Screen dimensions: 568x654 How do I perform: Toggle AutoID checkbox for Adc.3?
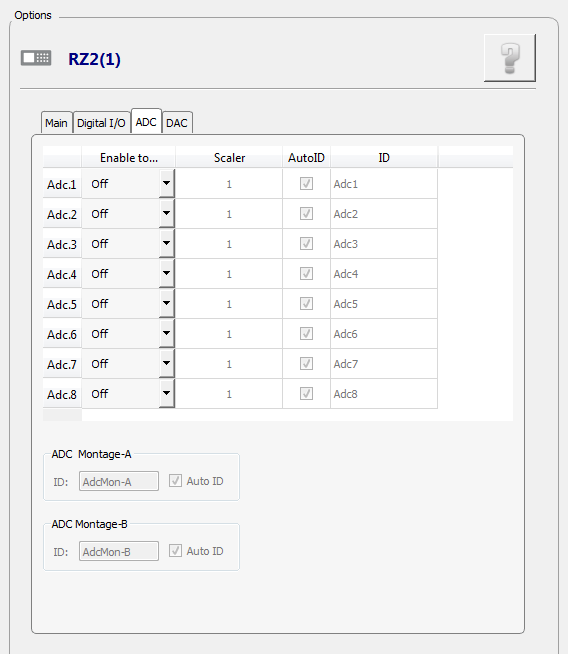(x=307, y=244)
